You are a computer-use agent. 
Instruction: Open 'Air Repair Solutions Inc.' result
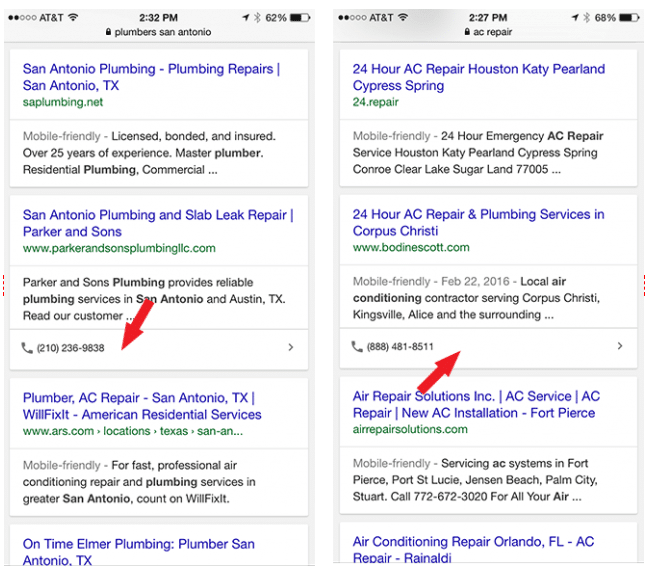(x=476, y=404)
